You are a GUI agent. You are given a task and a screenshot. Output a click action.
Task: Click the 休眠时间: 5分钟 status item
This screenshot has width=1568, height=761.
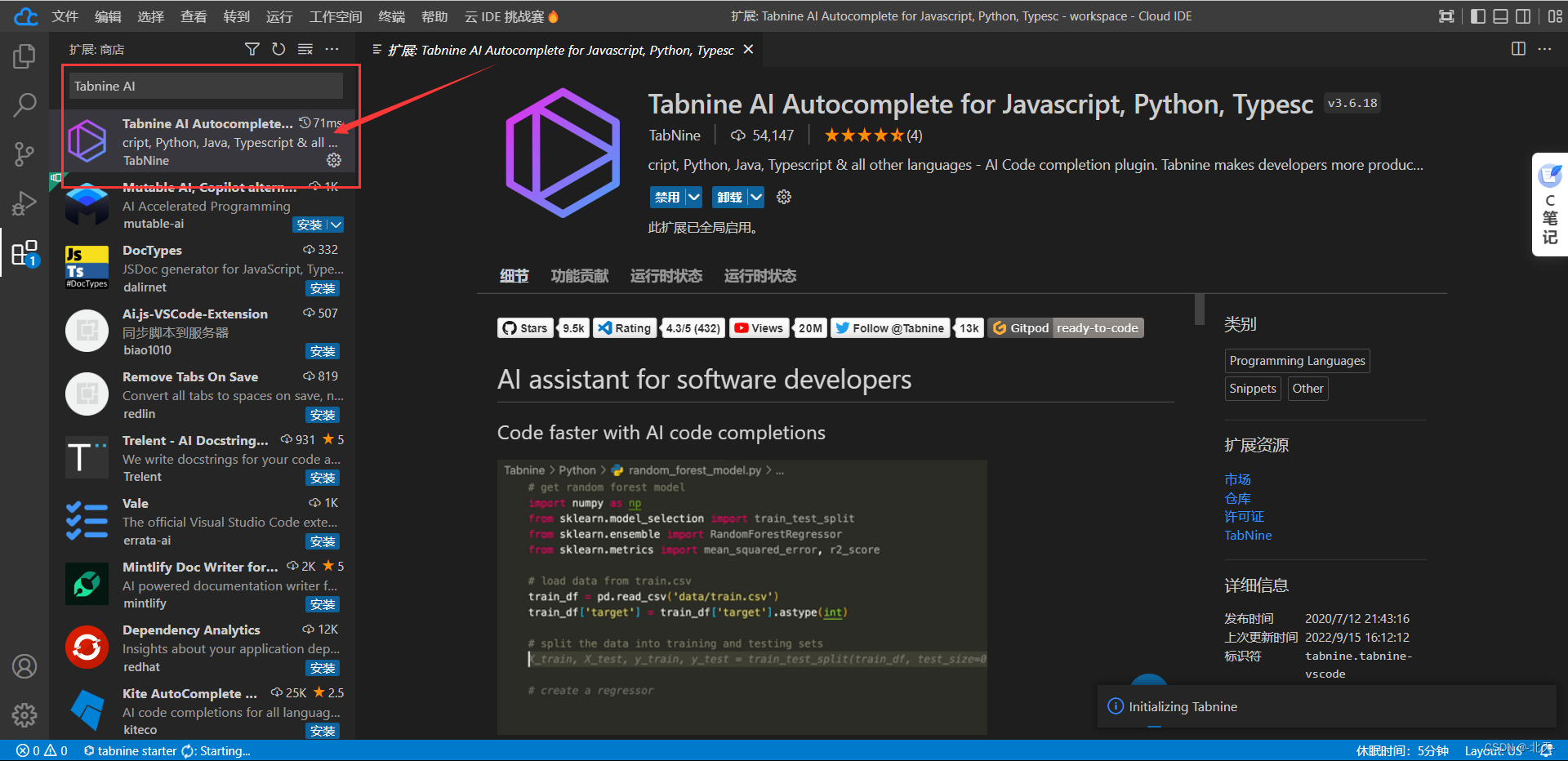(x=1402, y=751)
